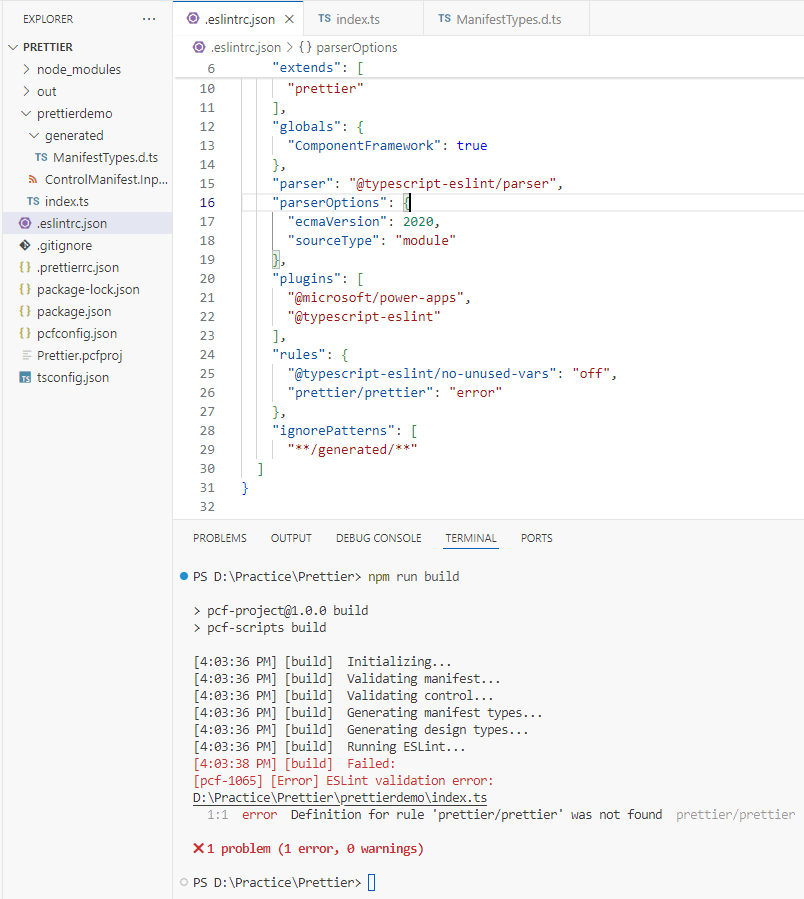This screenshot has height=899, width=804.
Task: Open the PROBLEMS panel tab
Action: click(x=219, y=538)
